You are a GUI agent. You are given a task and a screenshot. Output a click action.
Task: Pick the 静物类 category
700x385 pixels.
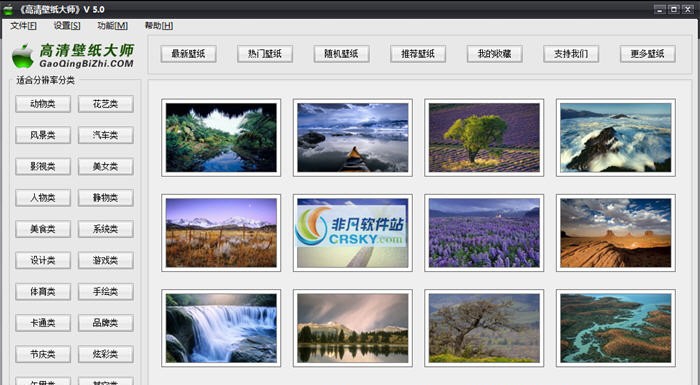(106, 198)
